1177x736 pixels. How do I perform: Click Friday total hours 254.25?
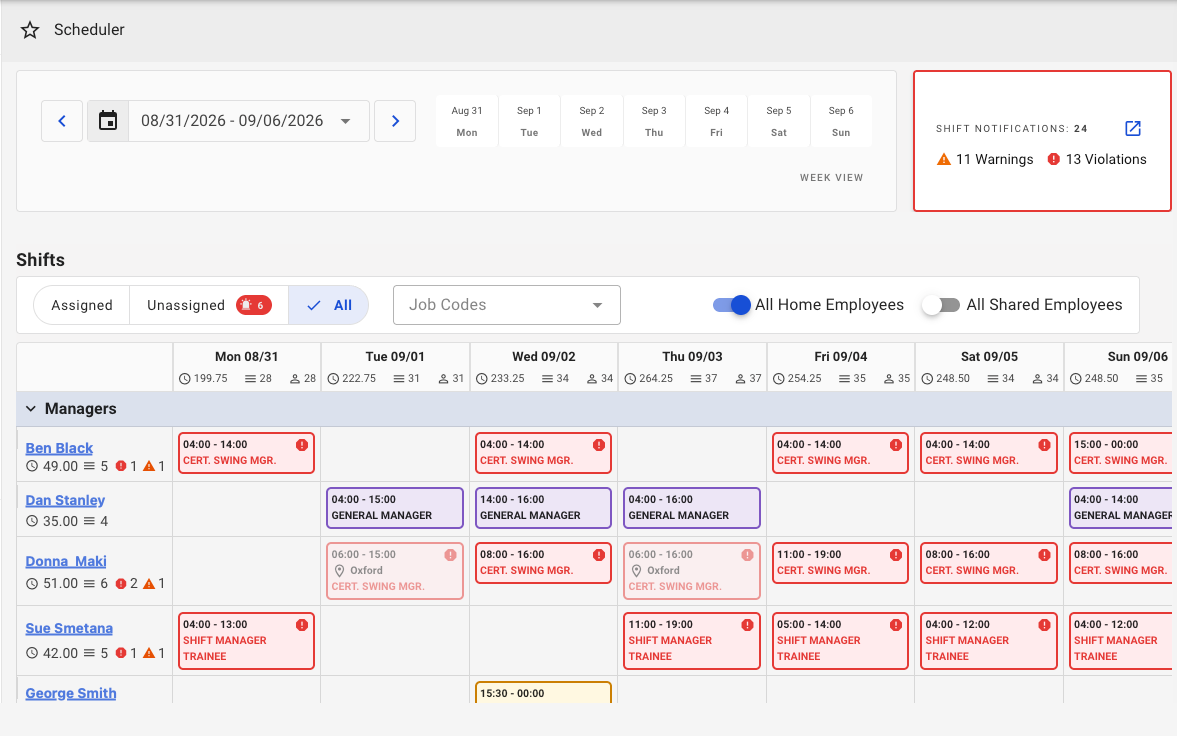(805, 379)
